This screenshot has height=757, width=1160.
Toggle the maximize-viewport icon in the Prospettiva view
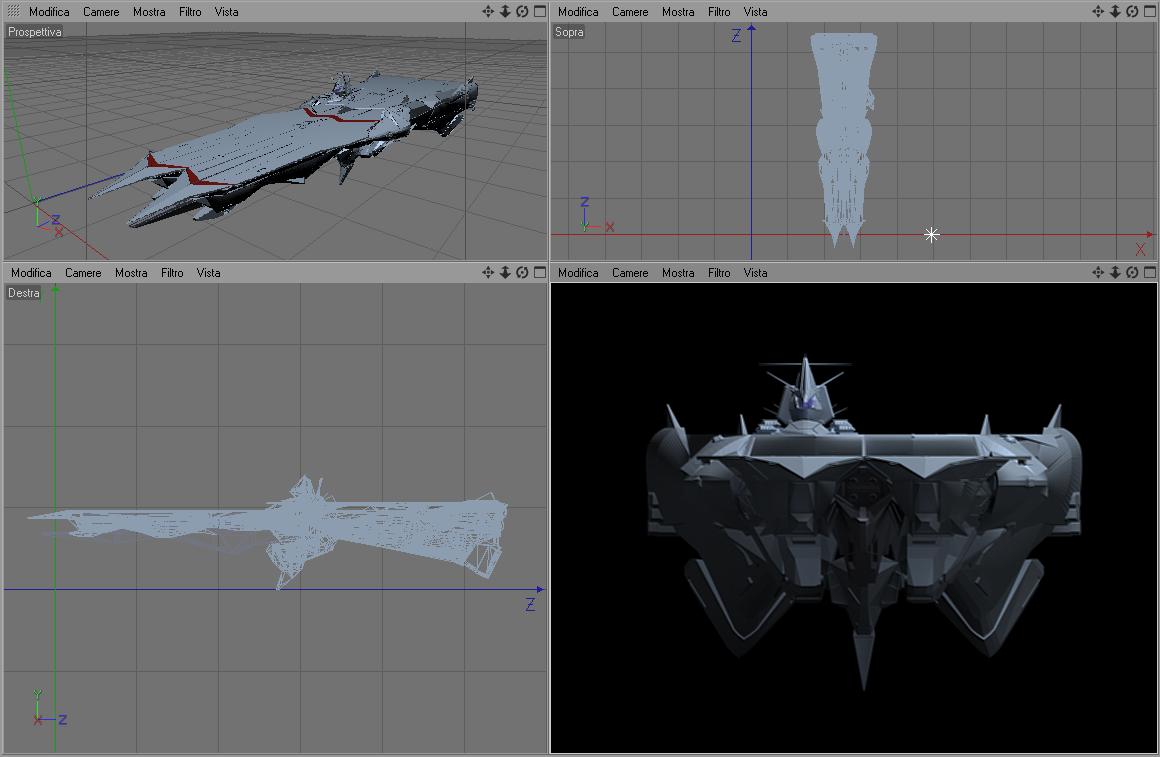(540, 11)
